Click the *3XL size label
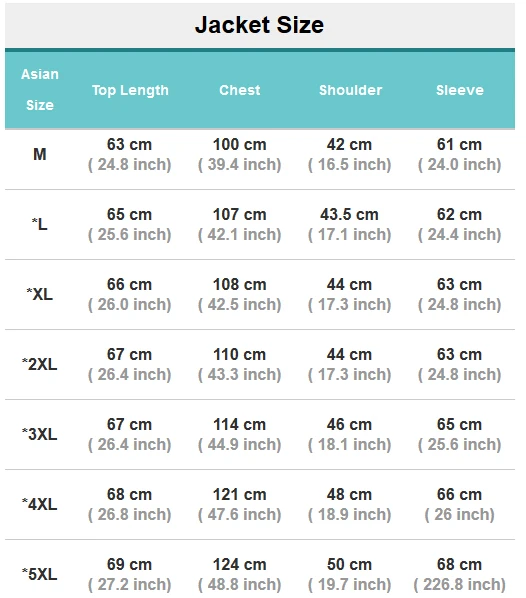This screenshot has height=598, width=526. click(40, 434)
